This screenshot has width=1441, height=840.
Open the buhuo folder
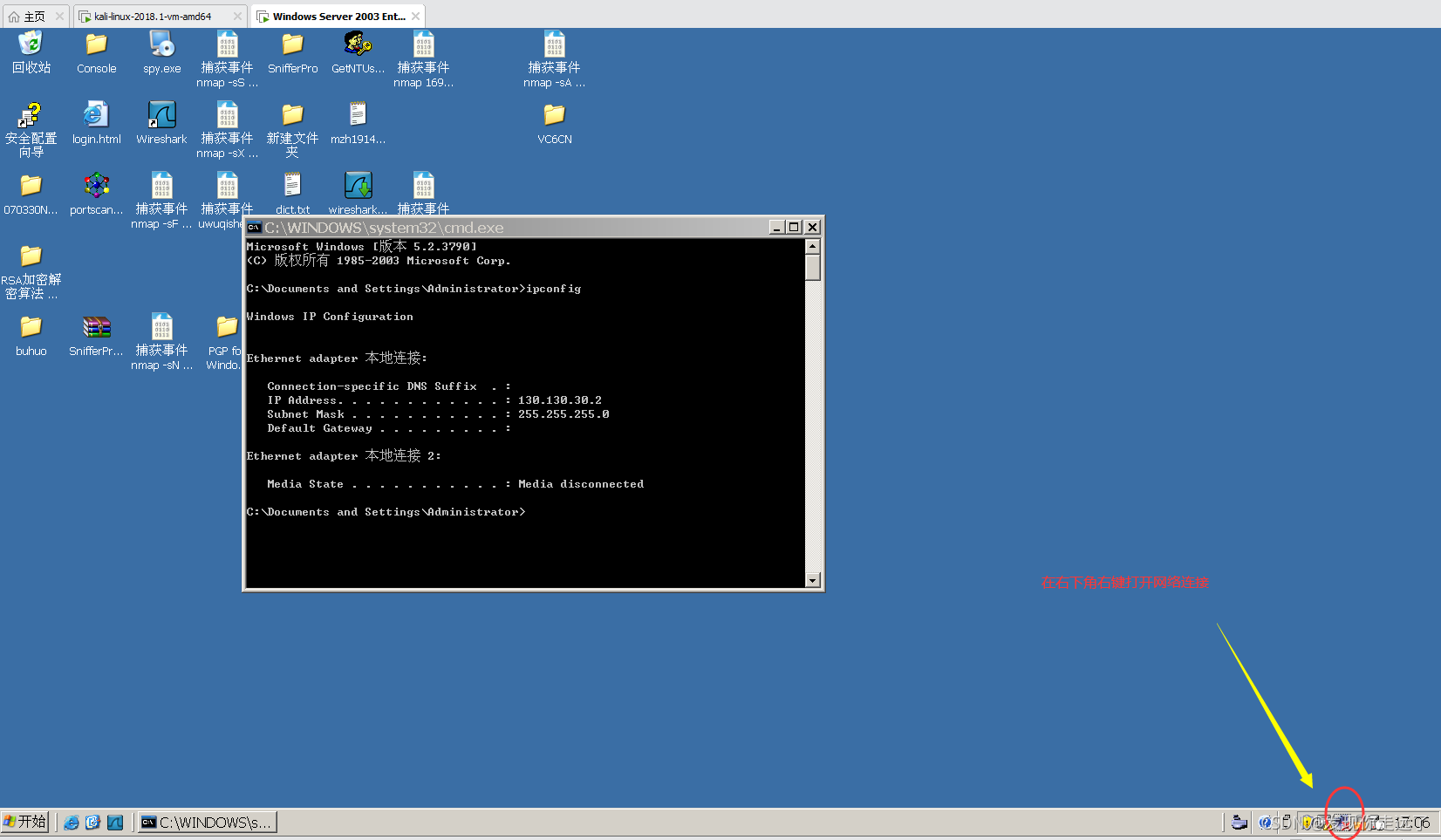31,335
